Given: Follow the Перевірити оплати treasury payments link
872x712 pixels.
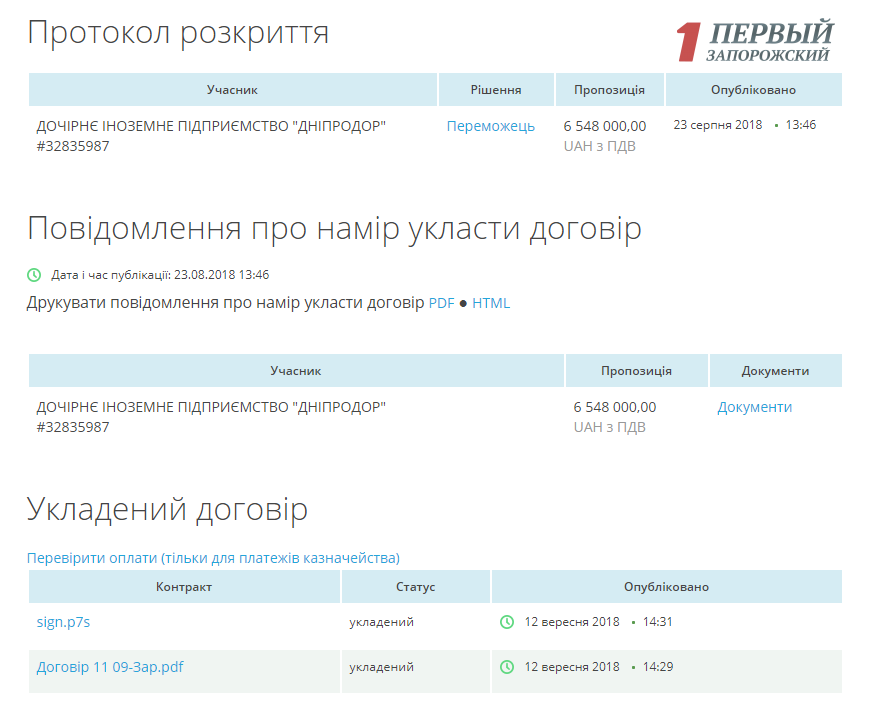Looking at the screenshot, I should point(213,558).
